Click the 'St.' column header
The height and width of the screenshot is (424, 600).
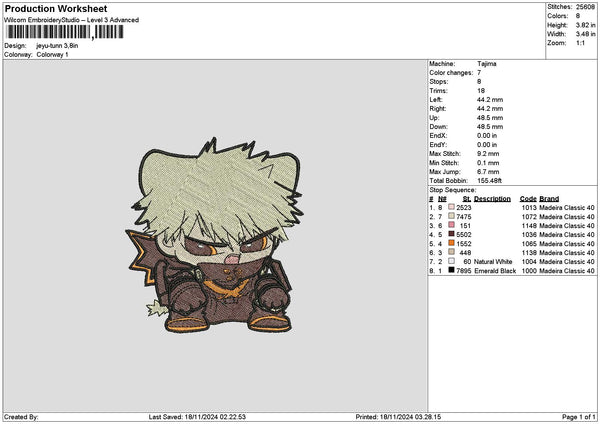coord(467,199)
